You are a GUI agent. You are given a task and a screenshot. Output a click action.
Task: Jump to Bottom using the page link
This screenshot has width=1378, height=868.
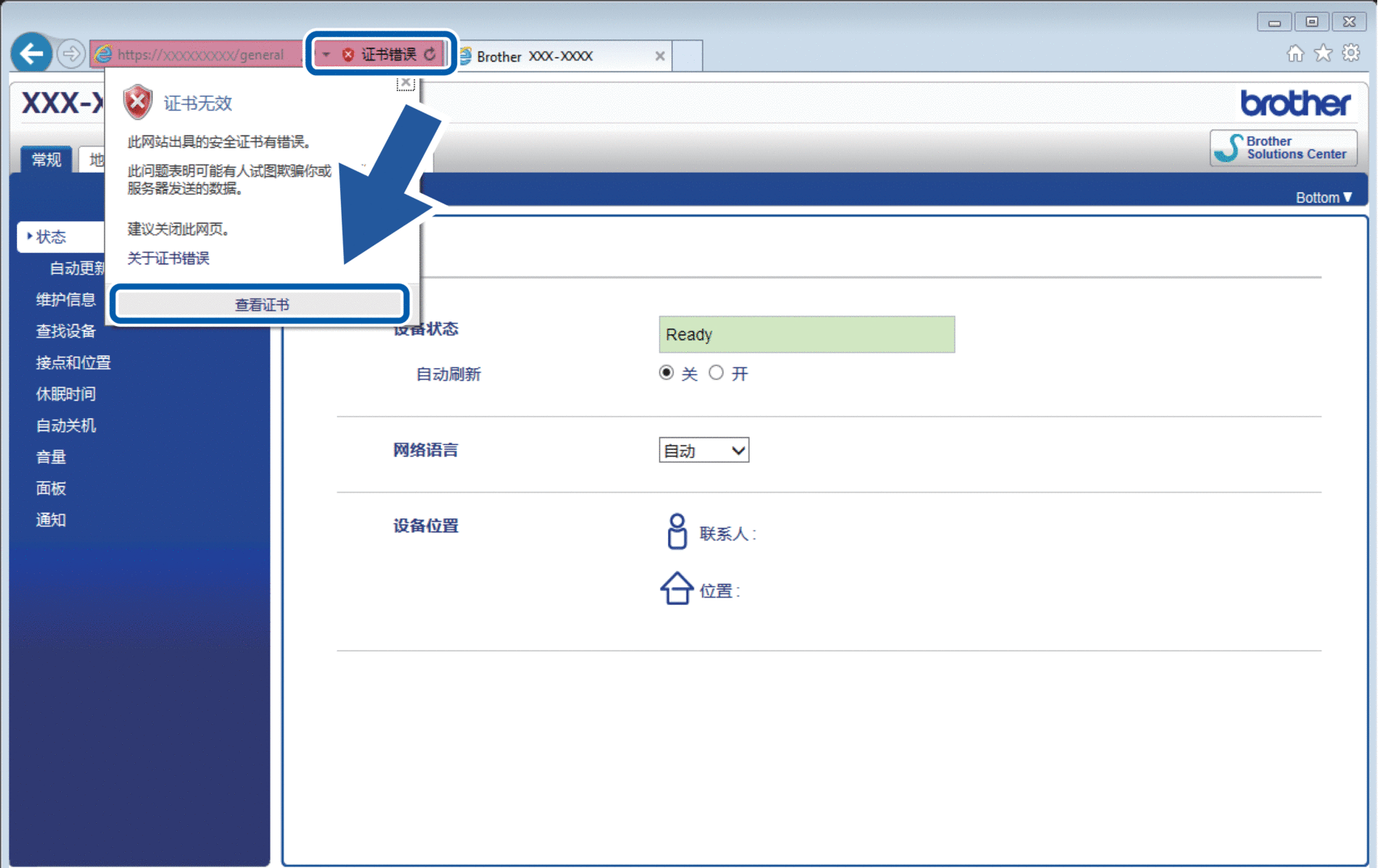(1323, 198)
